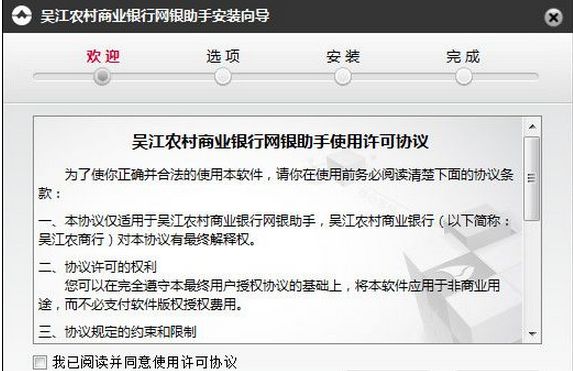Select the 欢迎 step label
The width and height of the screenshot is (573, 371).
(x=103, y=57)
